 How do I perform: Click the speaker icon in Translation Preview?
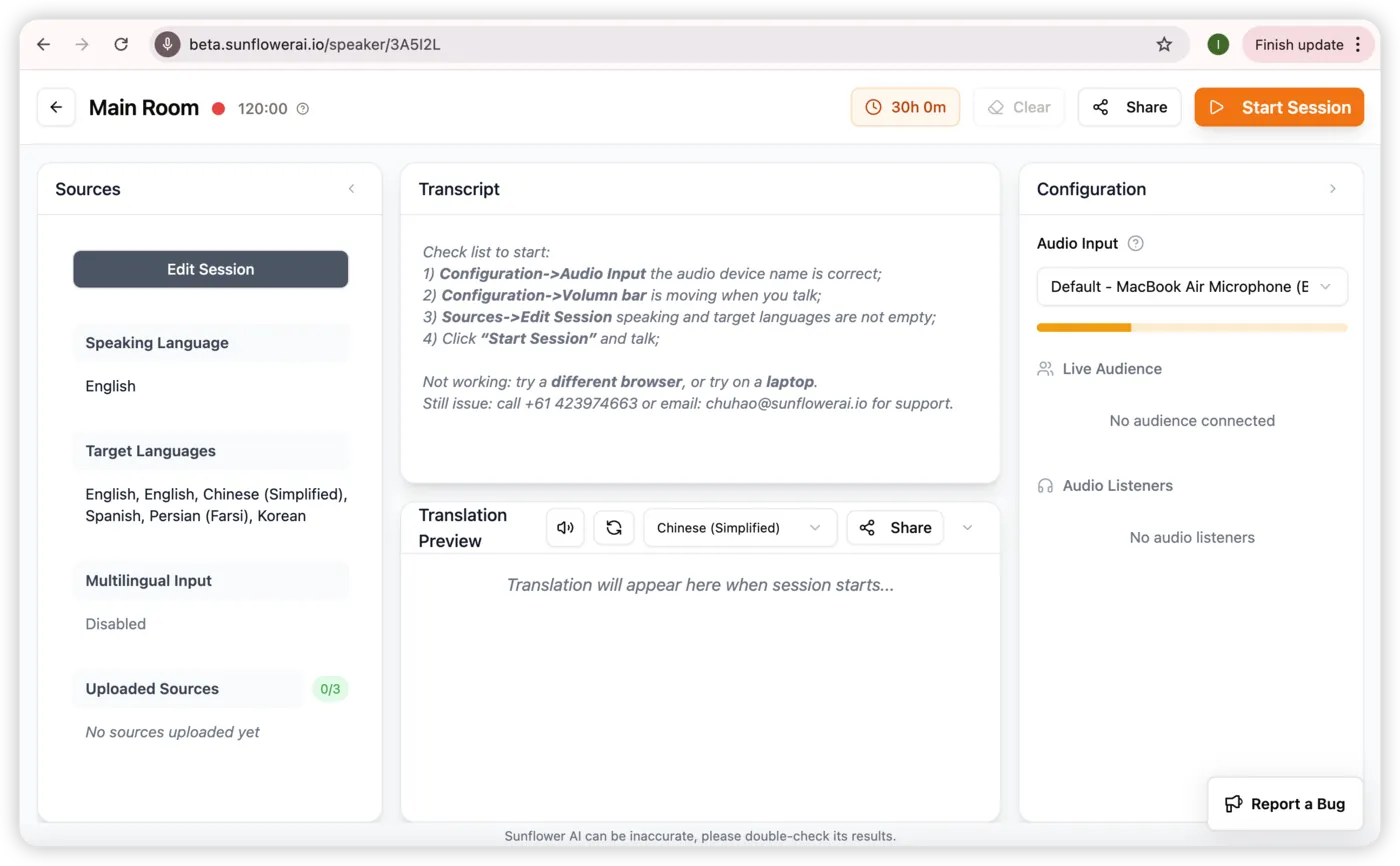[565, 527]
